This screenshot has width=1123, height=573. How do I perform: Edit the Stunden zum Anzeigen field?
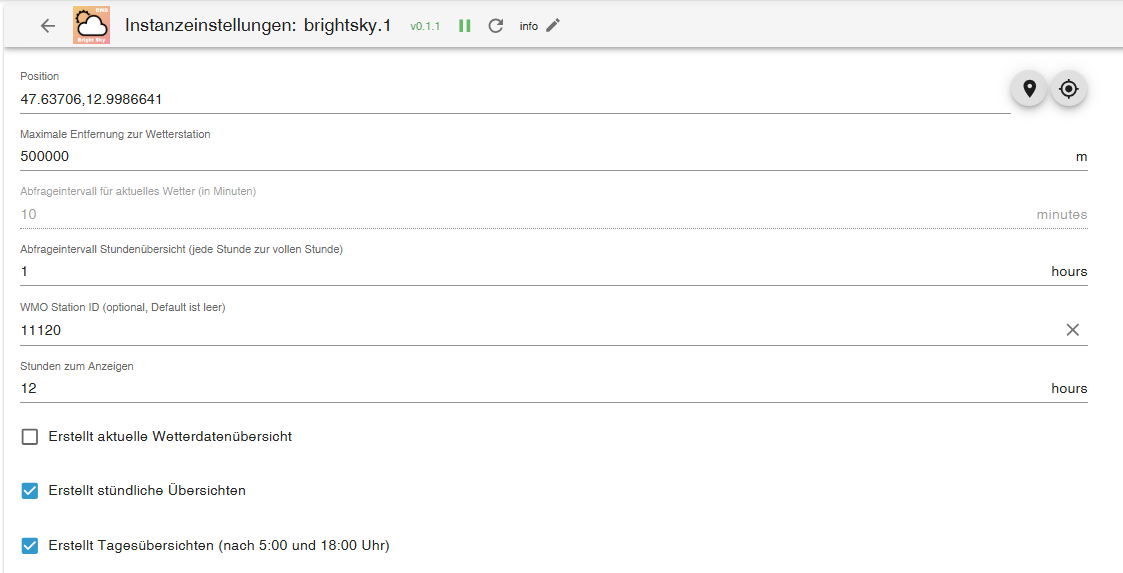pos(500,388)
